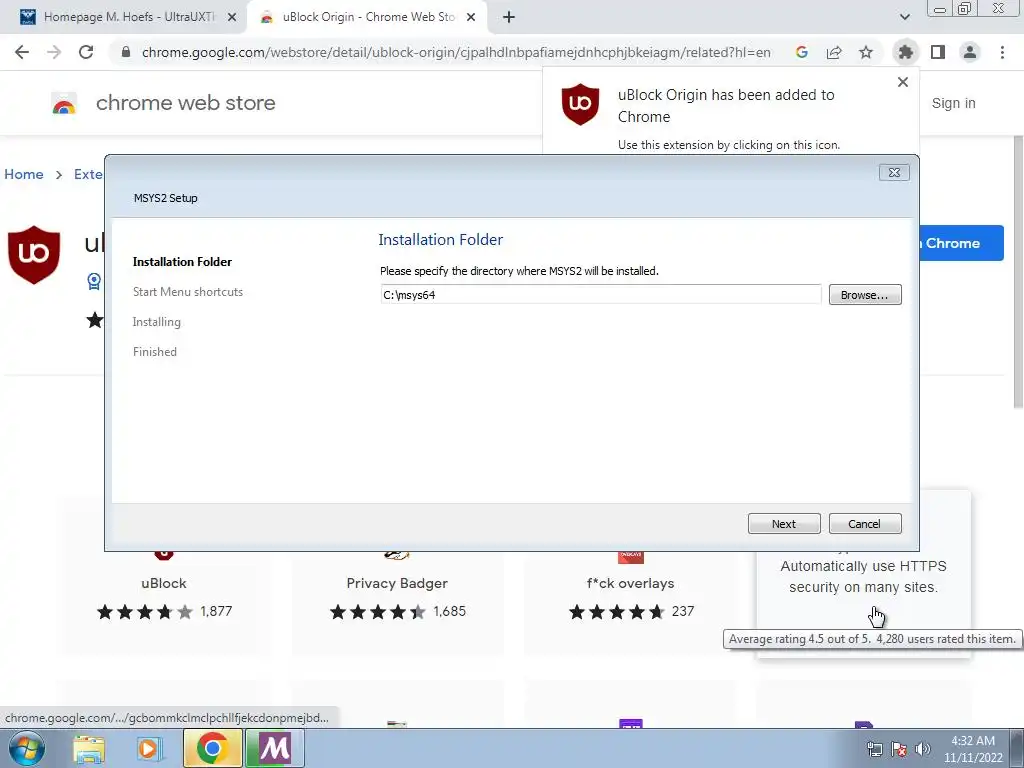Click f*ck overlays star rating 237
Viewport: 1024px width, 768px height.
click(630, 612)
